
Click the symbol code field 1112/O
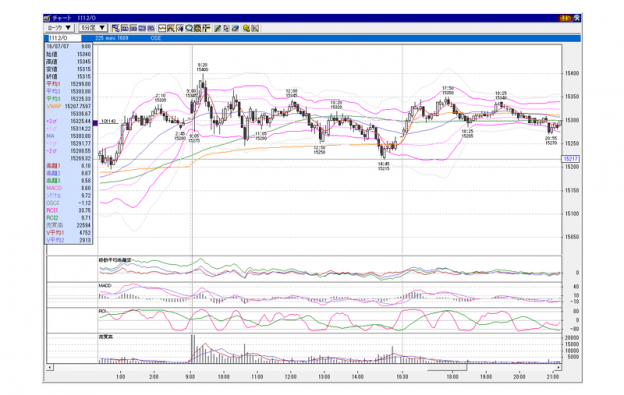click(64, 38)
